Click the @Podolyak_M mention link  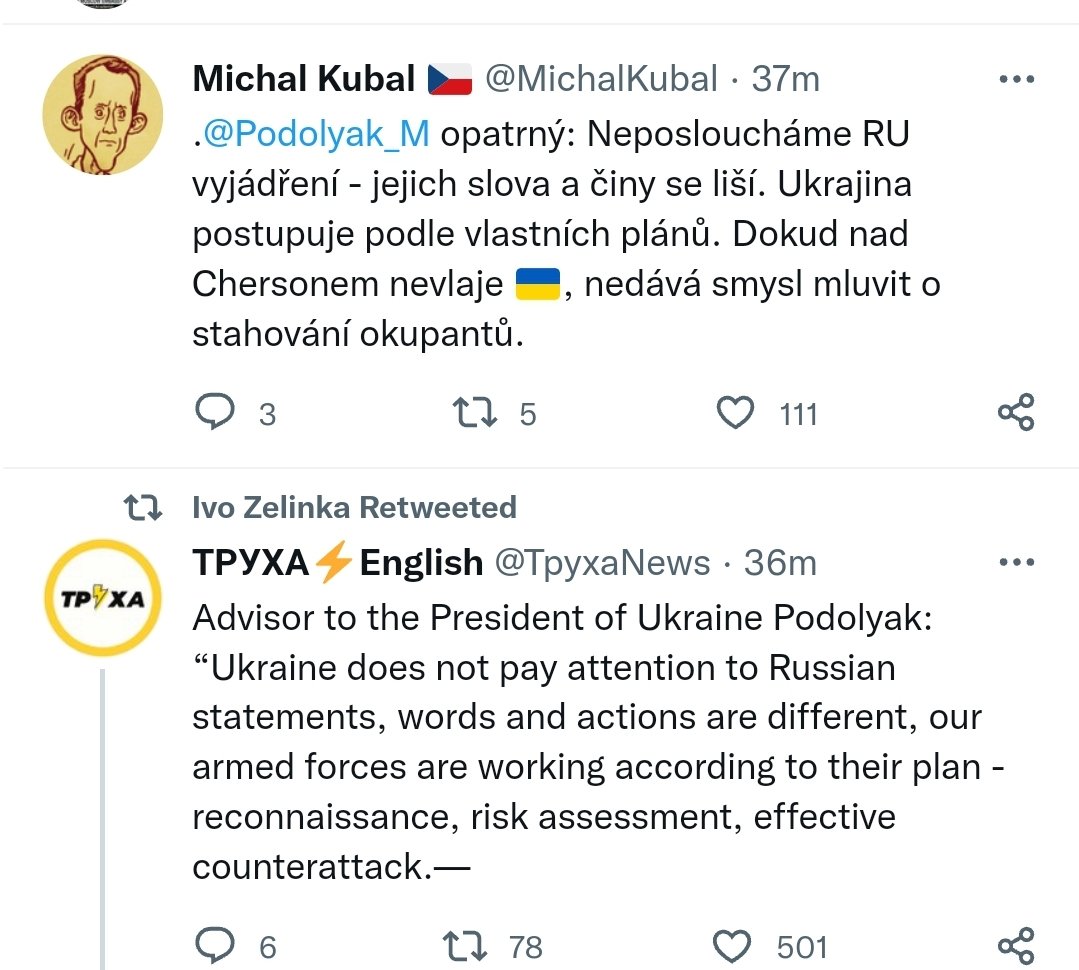tap(316, 134)
